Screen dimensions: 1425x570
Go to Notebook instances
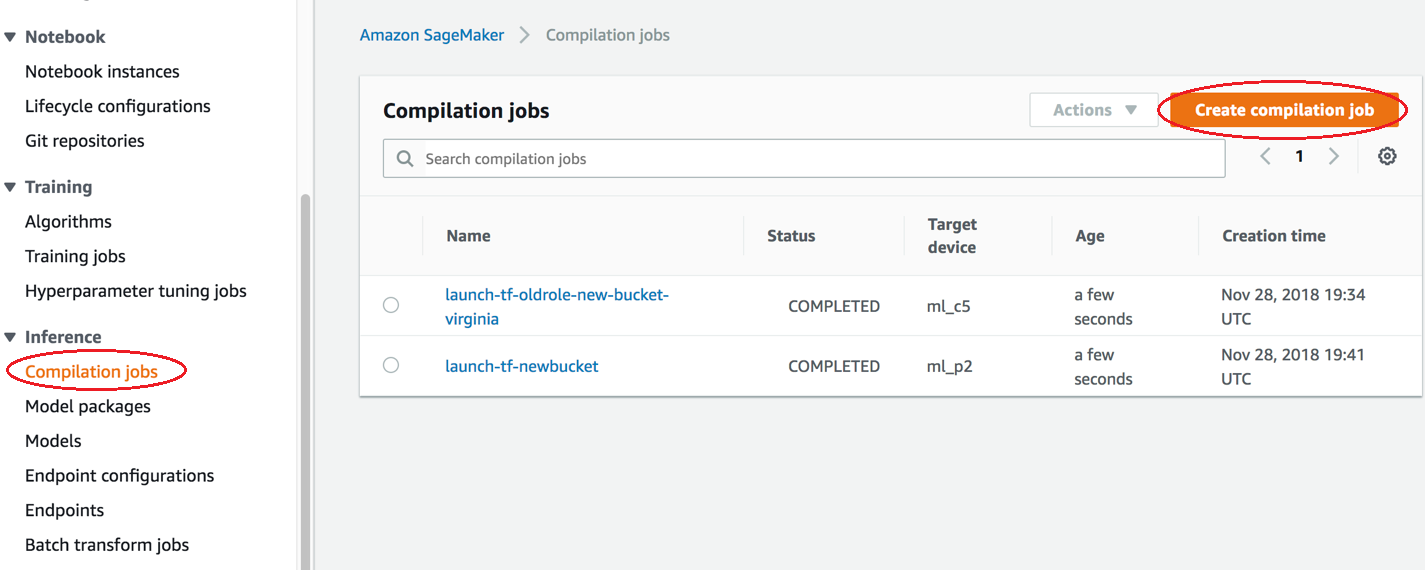coord(102,72)
